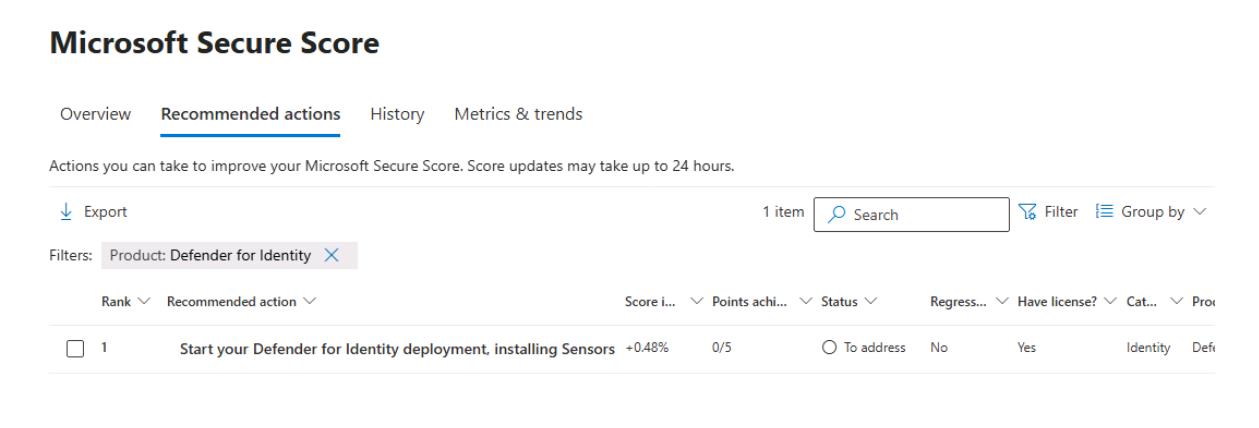The width and height of the screenshot is (1259, 428).
Task: Select the Recommended actions tab
Action: point(250,114)
